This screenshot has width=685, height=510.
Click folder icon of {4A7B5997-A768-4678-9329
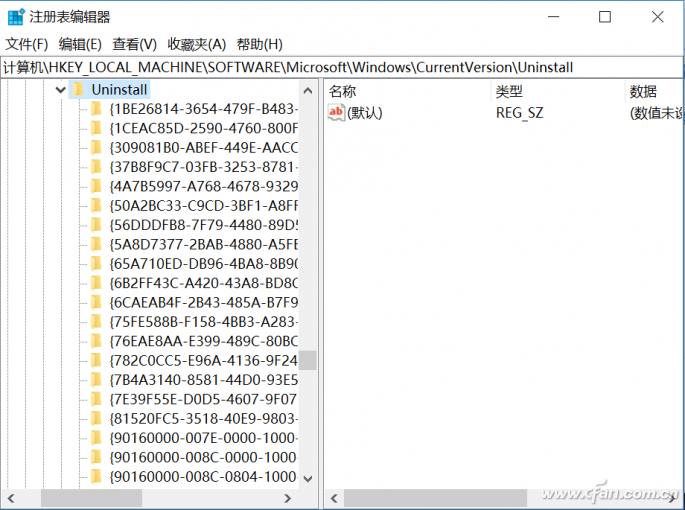click(97, 186)
